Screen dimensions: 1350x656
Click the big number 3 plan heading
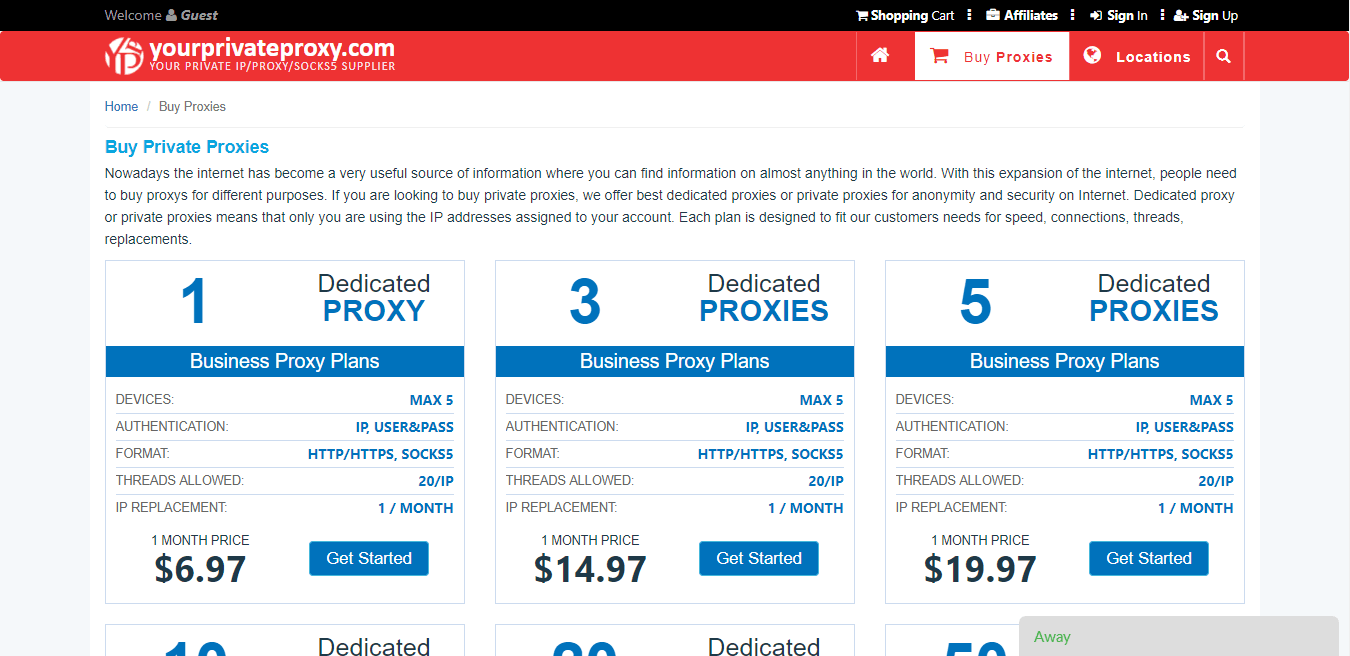click(x=585, y=303)
